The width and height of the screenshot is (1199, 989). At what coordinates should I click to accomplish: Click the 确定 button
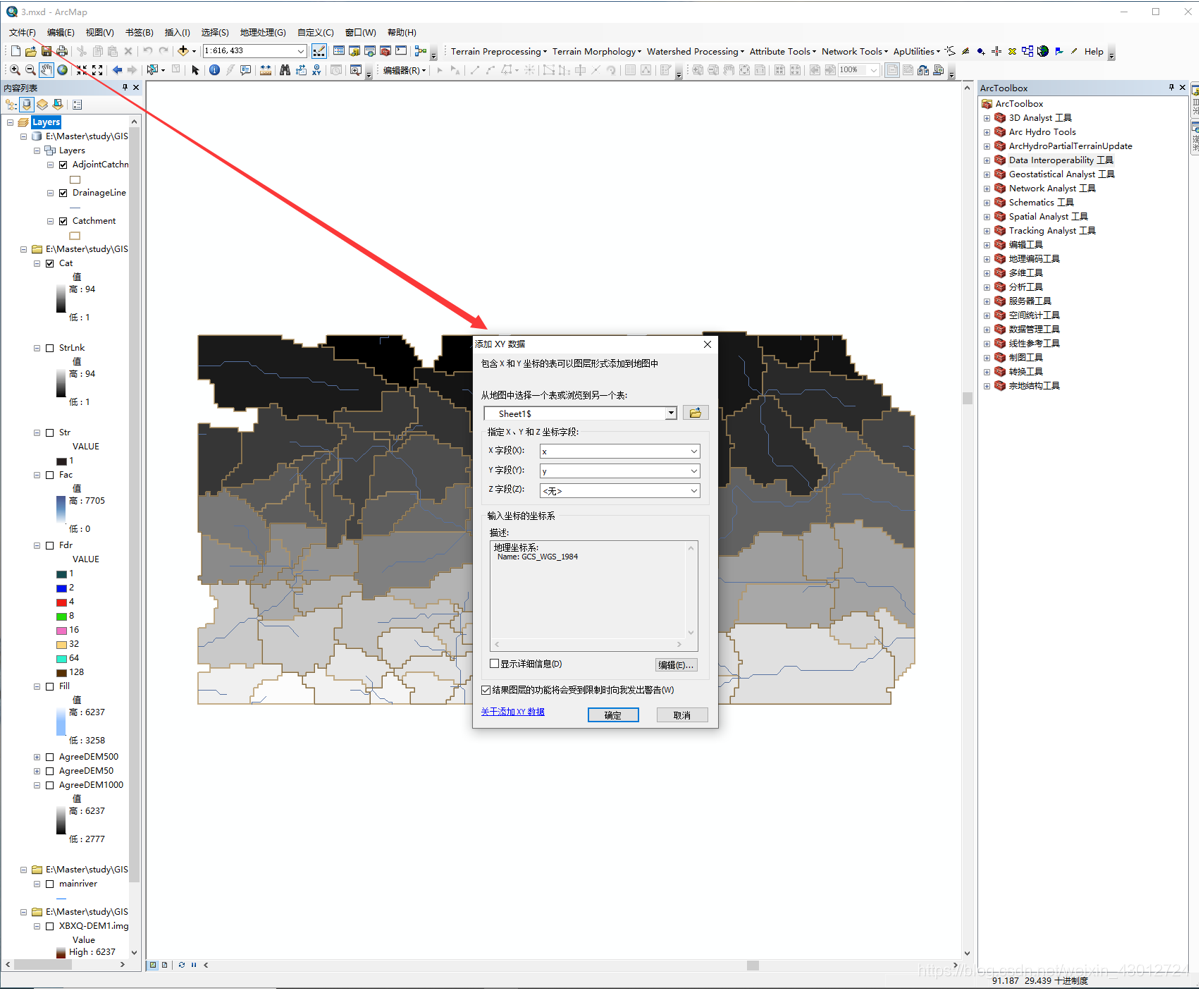pos(612,715)
